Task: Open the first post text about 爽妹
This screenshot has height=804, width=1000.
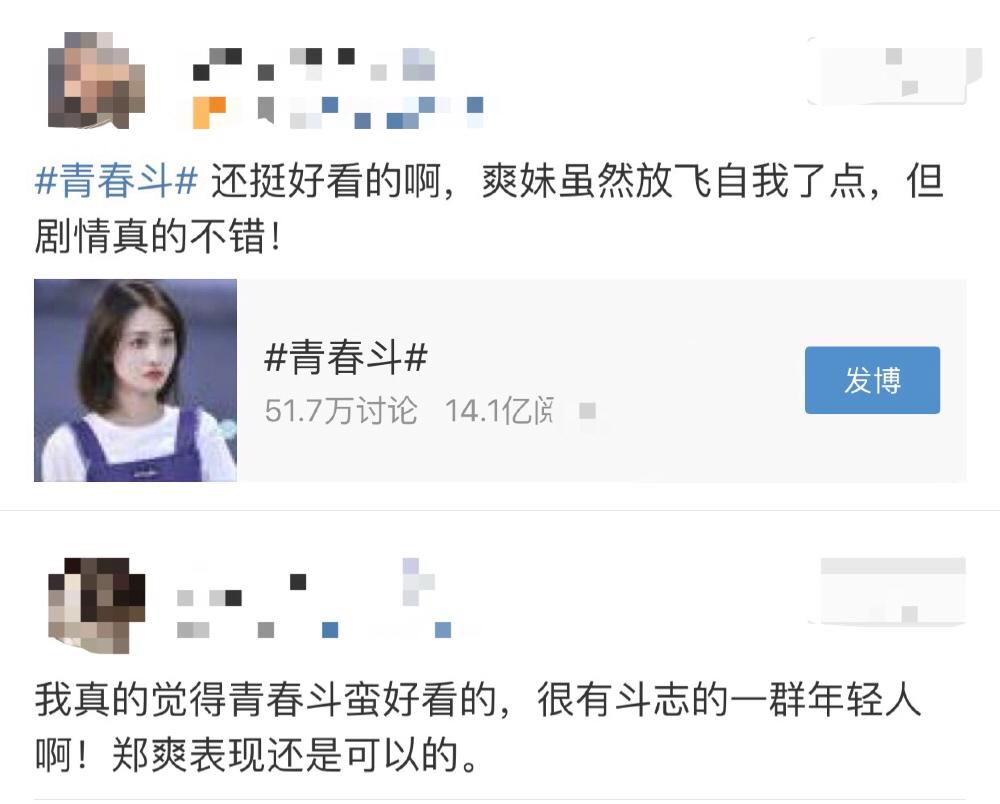Action: pos(489,209)
